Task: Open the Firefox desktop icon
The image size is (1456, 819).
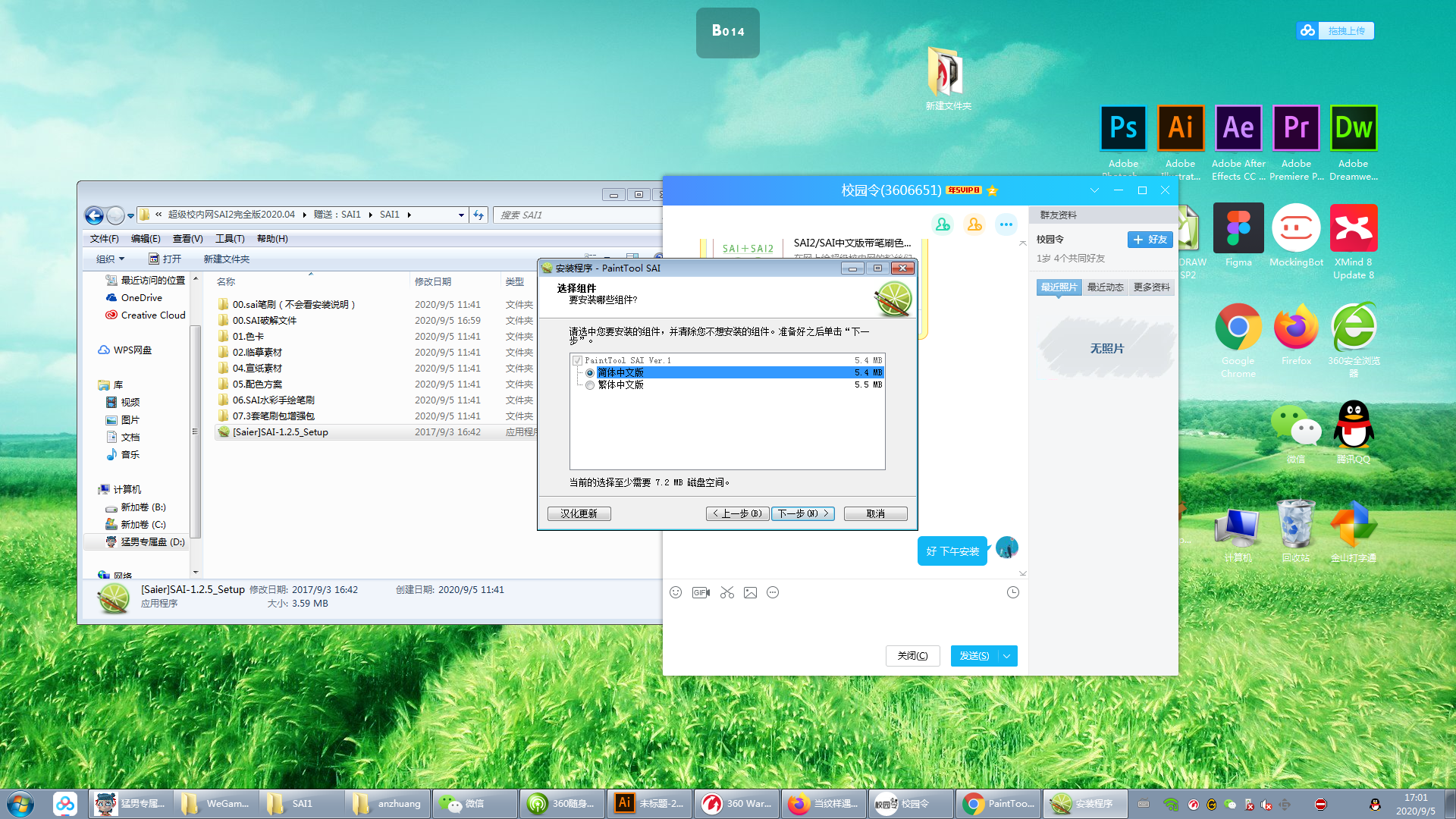Action: point(1296,327)
